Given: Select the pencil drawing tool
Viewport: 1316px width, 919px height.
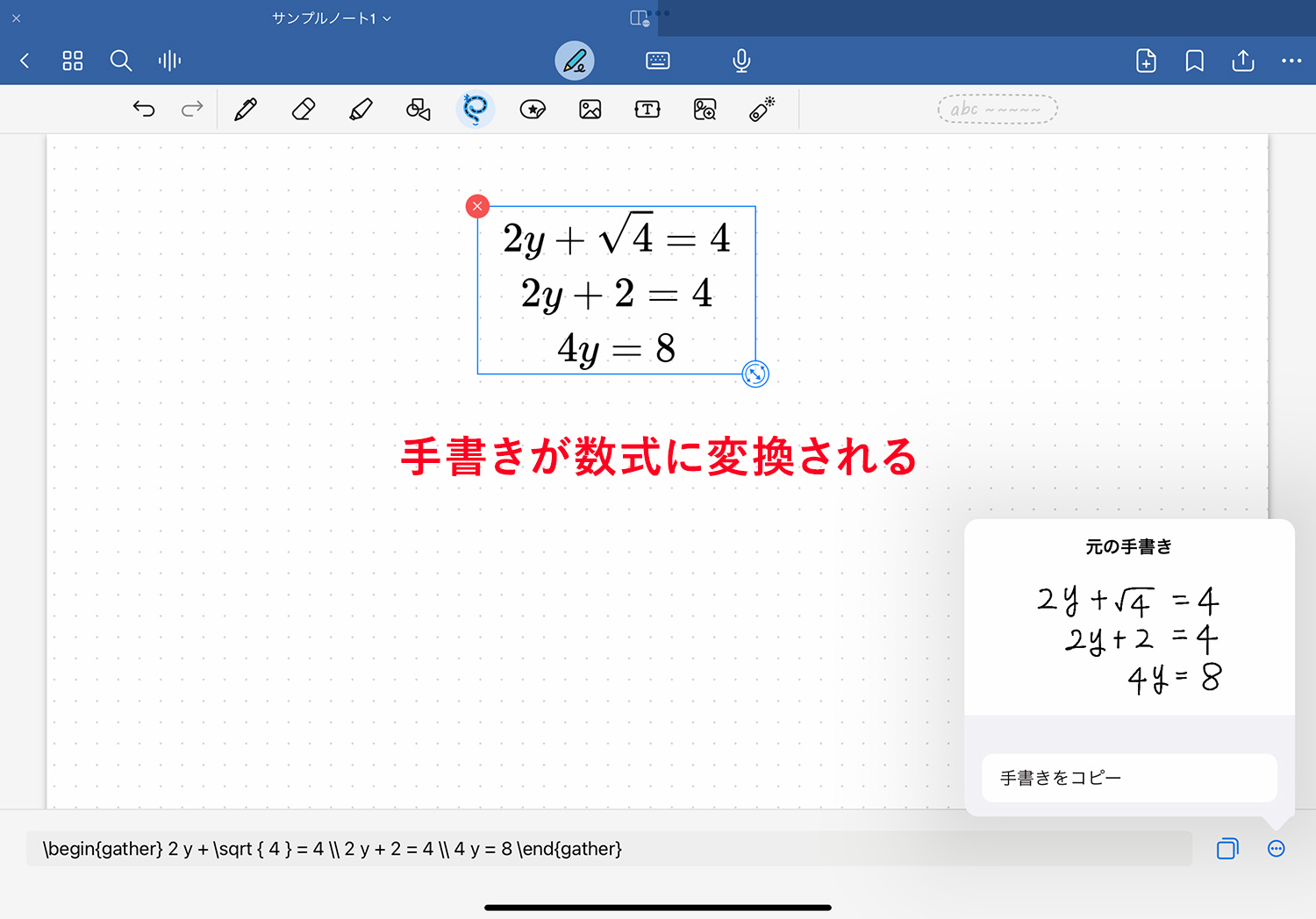Looking at the screenshot, I should coord(246,109).
